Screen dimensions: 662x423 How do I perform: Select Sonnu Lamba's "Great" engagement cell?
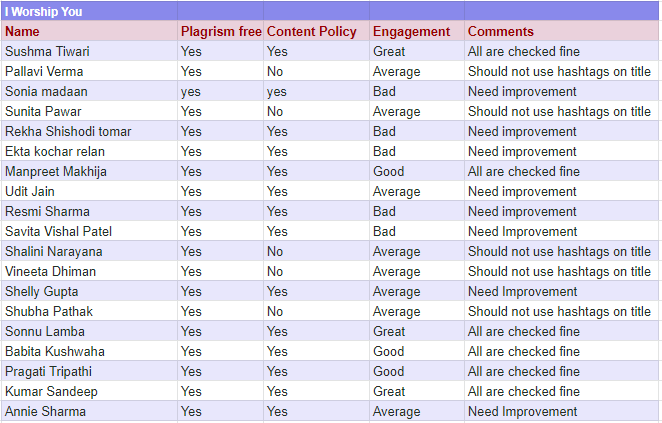coord(389,331)
